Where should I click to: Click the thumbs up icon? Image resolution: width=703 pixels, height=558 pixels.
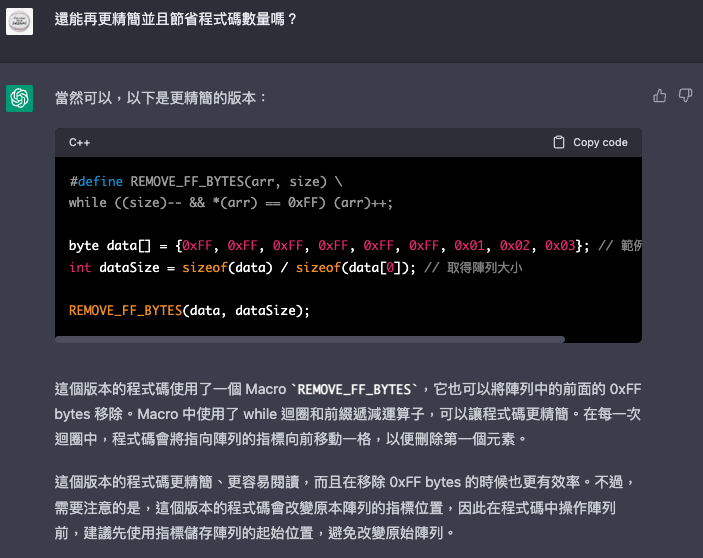(660, 95)
